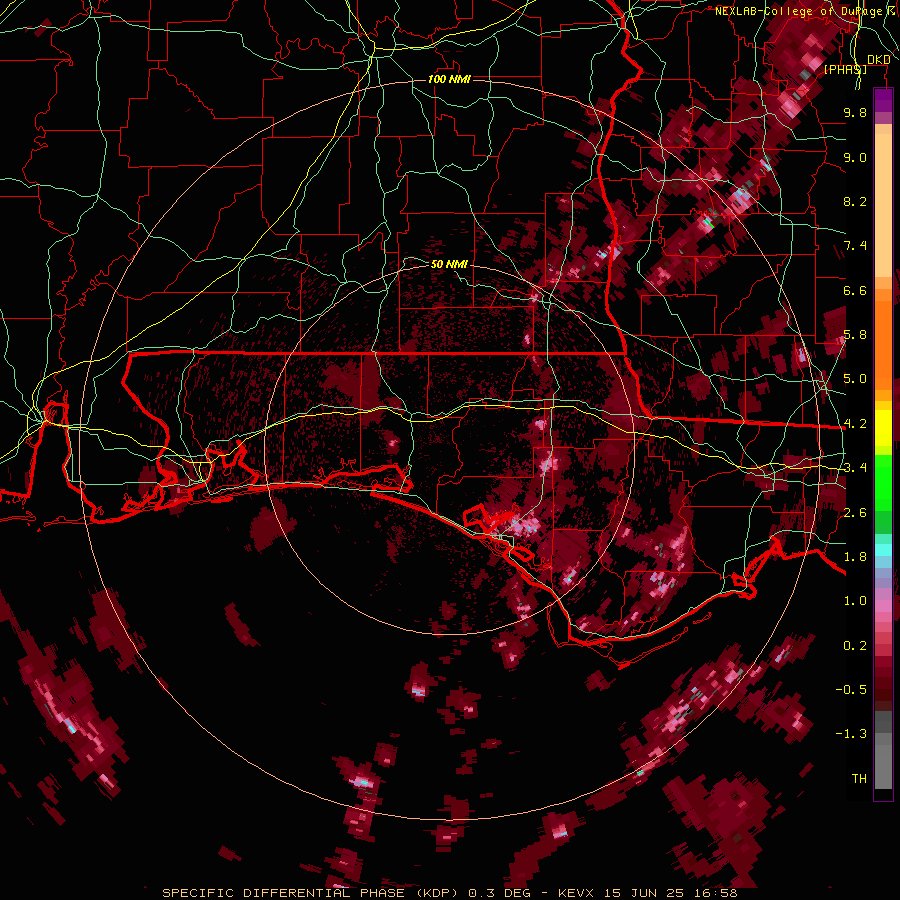Click the 5.8 colorbar scale label
Image resolution: width=900 pixels, height=900 pixels.
point(855,335)
